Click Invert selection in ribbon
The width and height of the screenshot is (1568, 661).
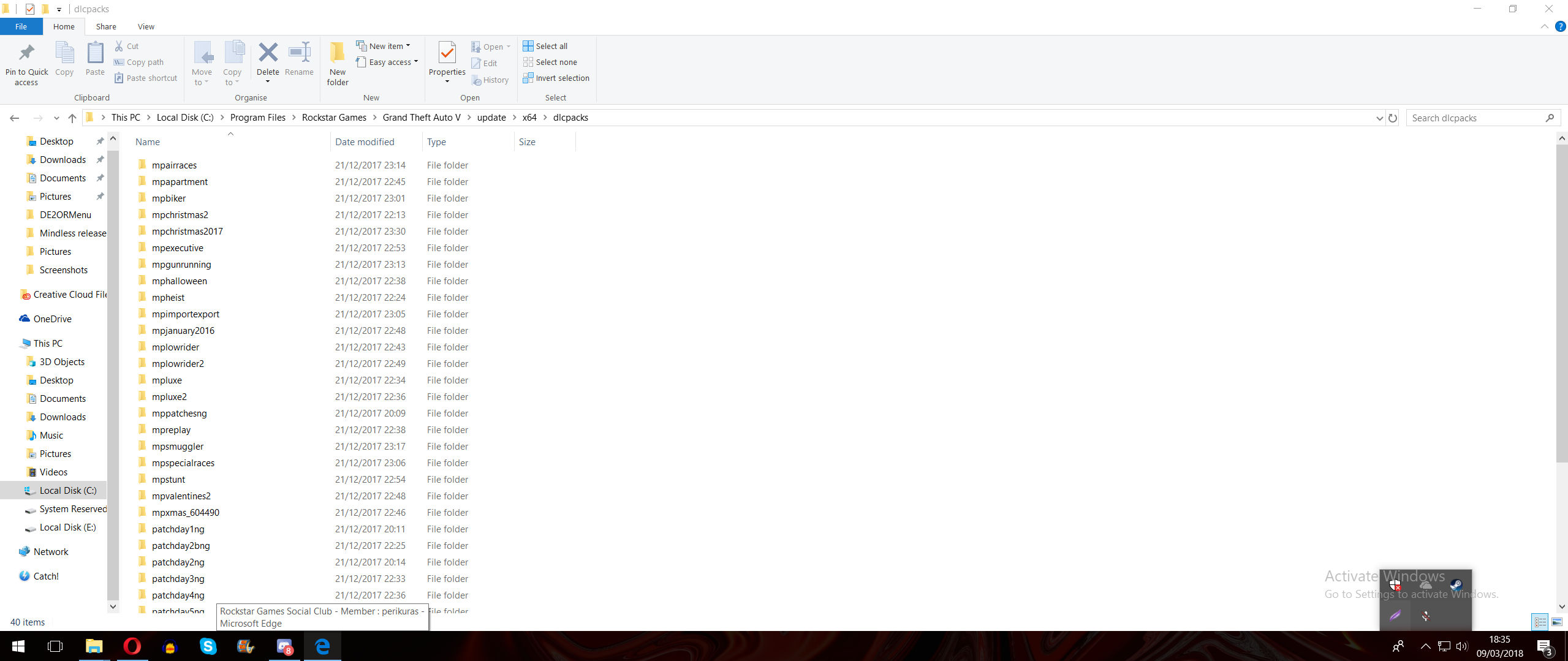click(556, 78)
